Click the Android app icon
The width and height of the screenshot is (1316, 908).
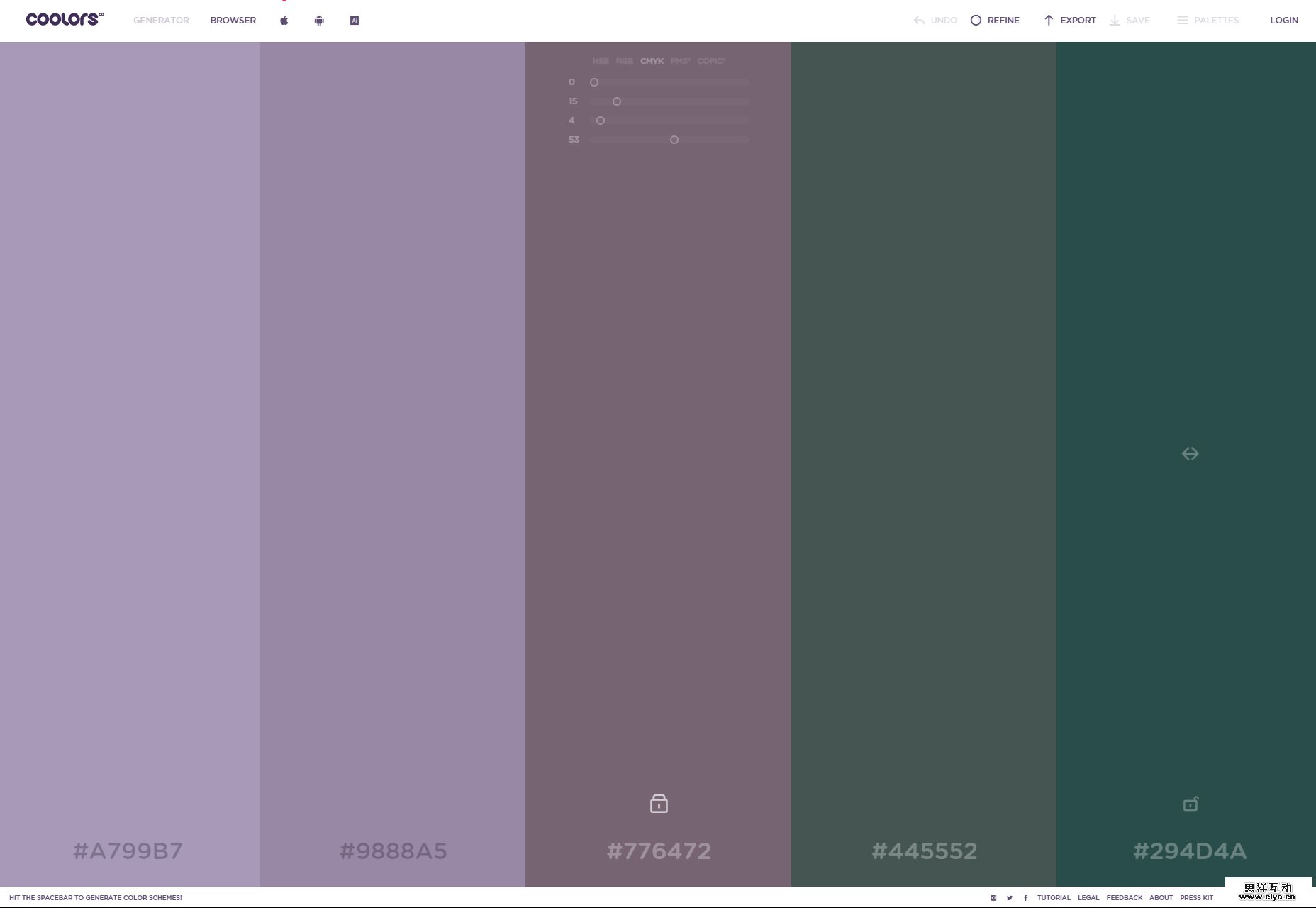coord(319,20)
